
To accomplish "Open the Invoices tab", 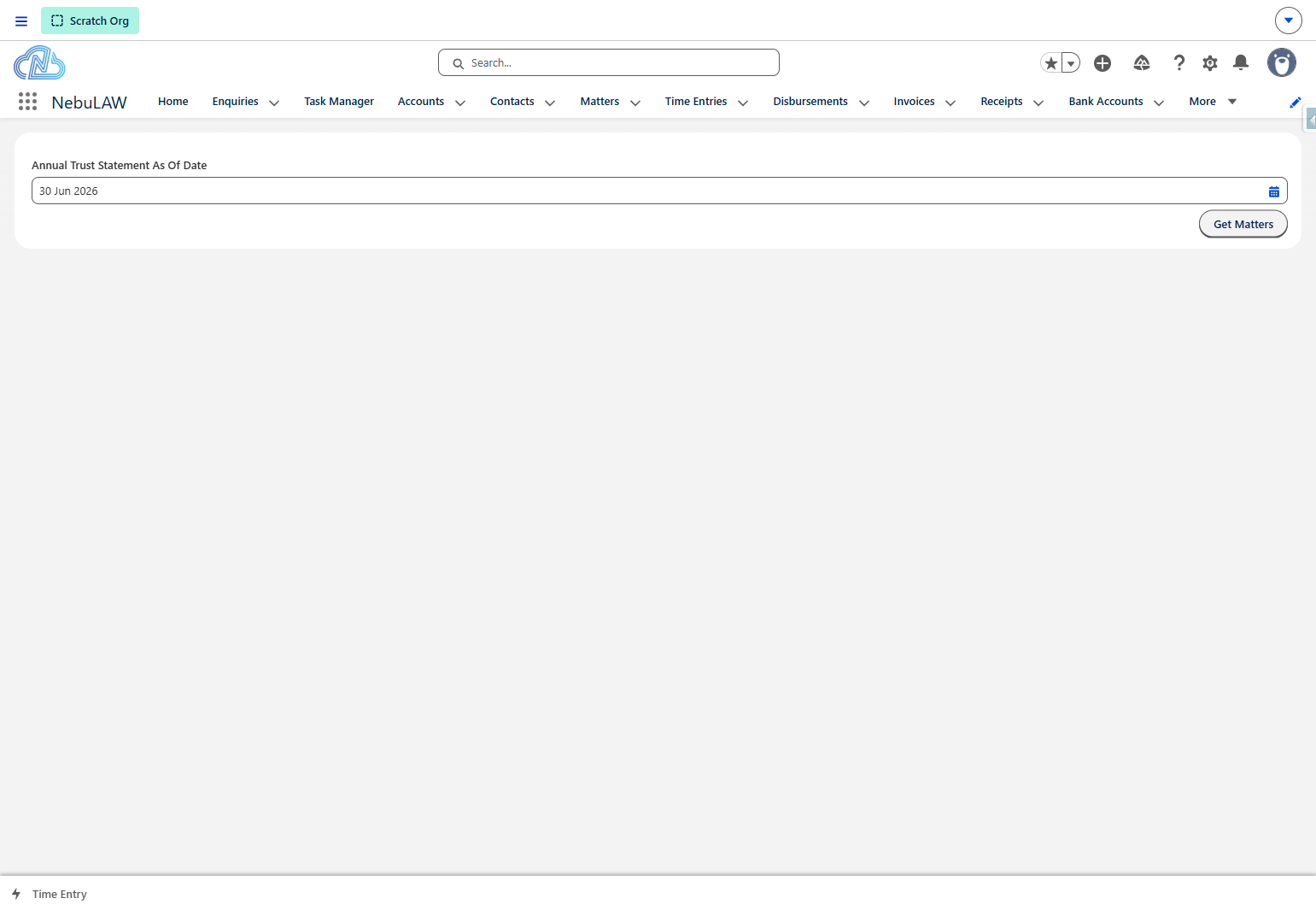I will tap(914, 102).
